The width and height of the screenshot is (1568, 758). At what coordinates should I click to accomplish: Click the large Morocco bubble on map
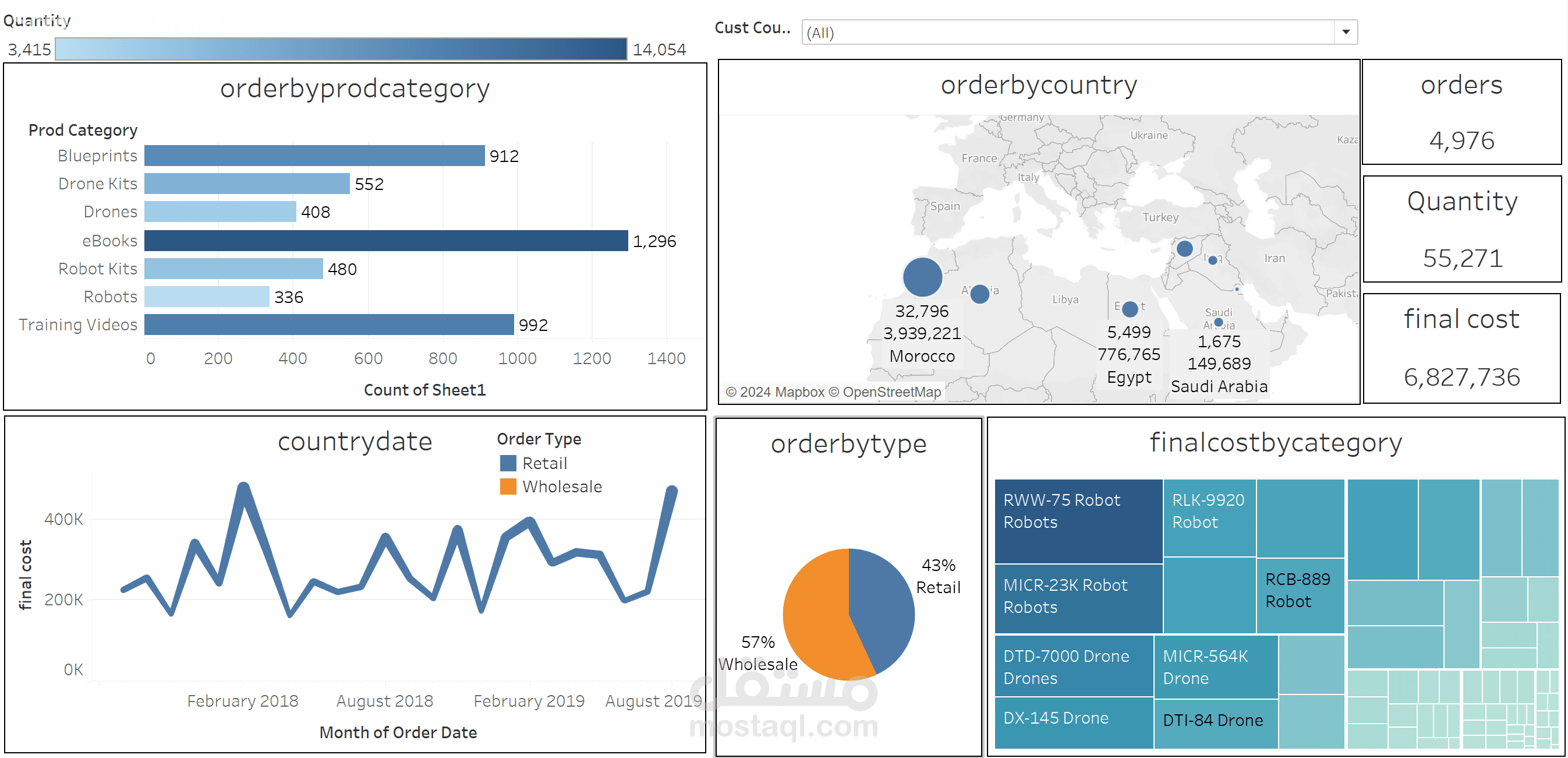click(x=922, y=277)
